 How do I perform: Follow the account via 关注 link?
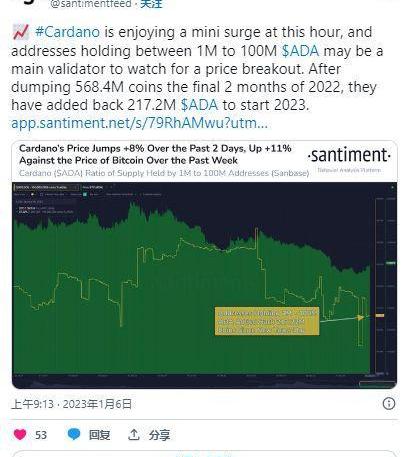(x=151, y=4)
